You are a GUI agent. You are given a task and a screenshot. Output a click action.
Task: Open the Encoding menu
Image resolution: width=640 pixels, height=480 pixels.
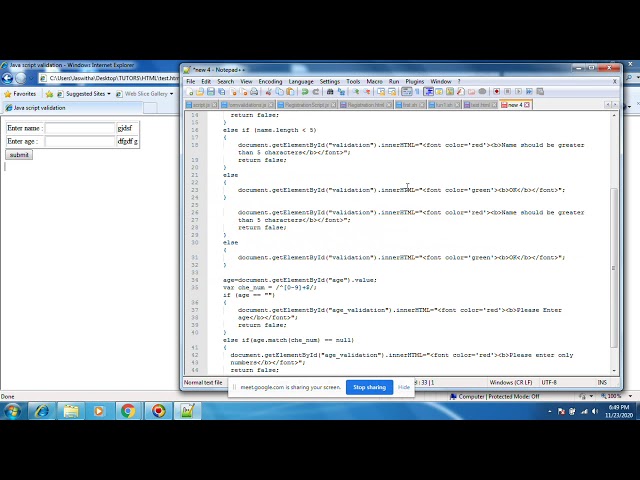tap(270, 82)
